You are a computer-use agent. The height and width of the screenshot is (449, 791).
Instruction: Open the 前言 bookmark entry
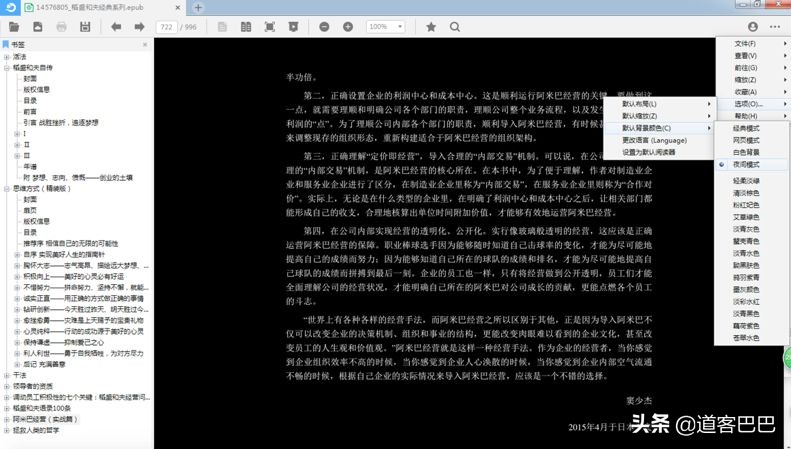point(30,111)
